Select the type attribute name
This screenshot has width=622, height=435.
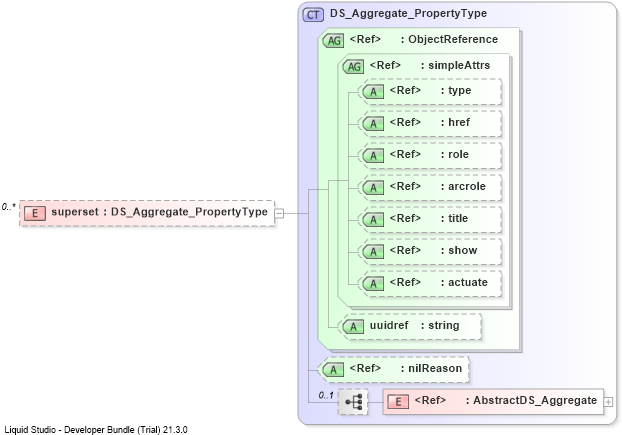[459, 90]
